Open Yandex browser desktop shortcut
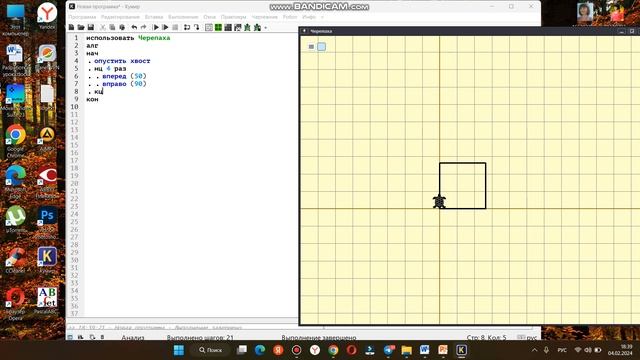 click(47, 16)
